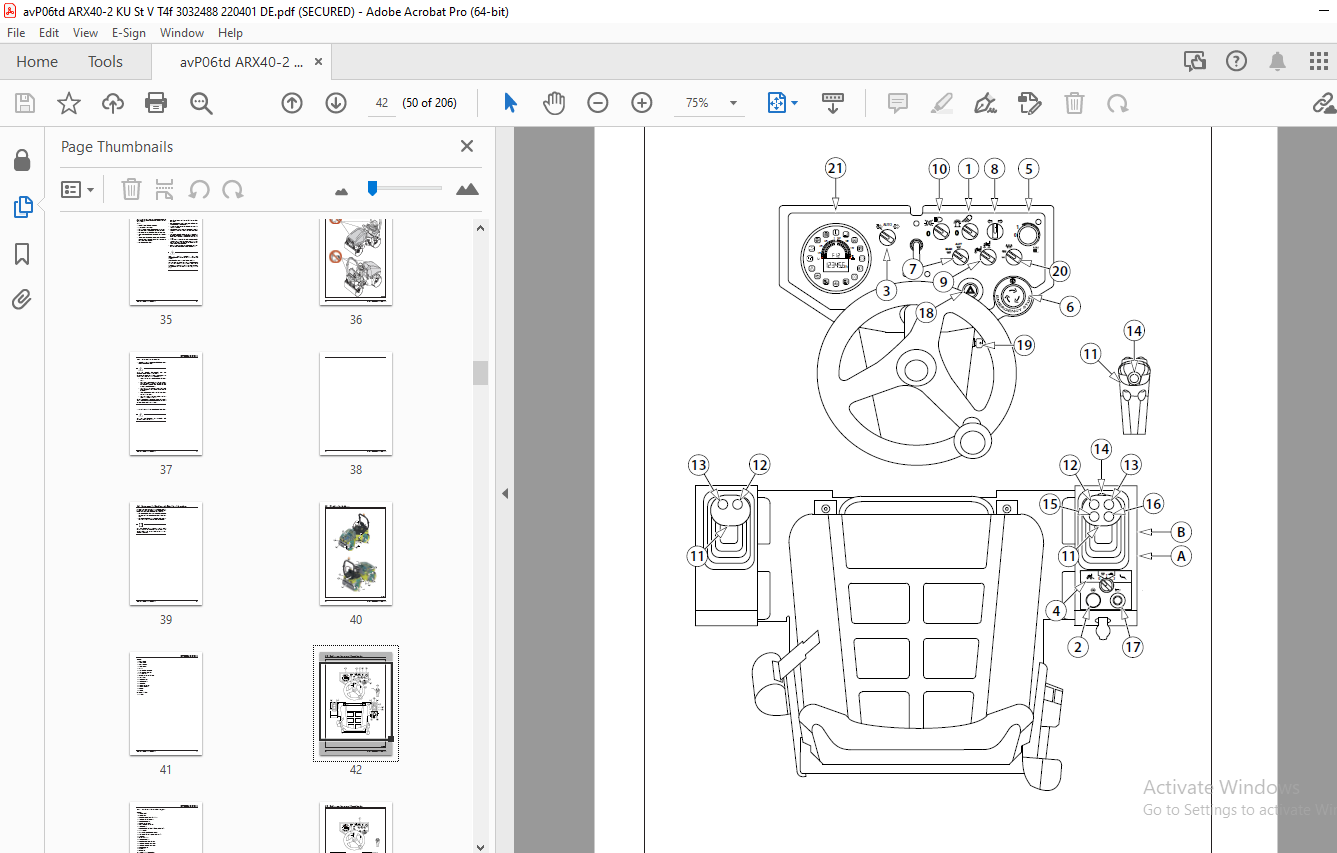Click the stamp tool icon

pyautogui.click(x=1029, y=103)
